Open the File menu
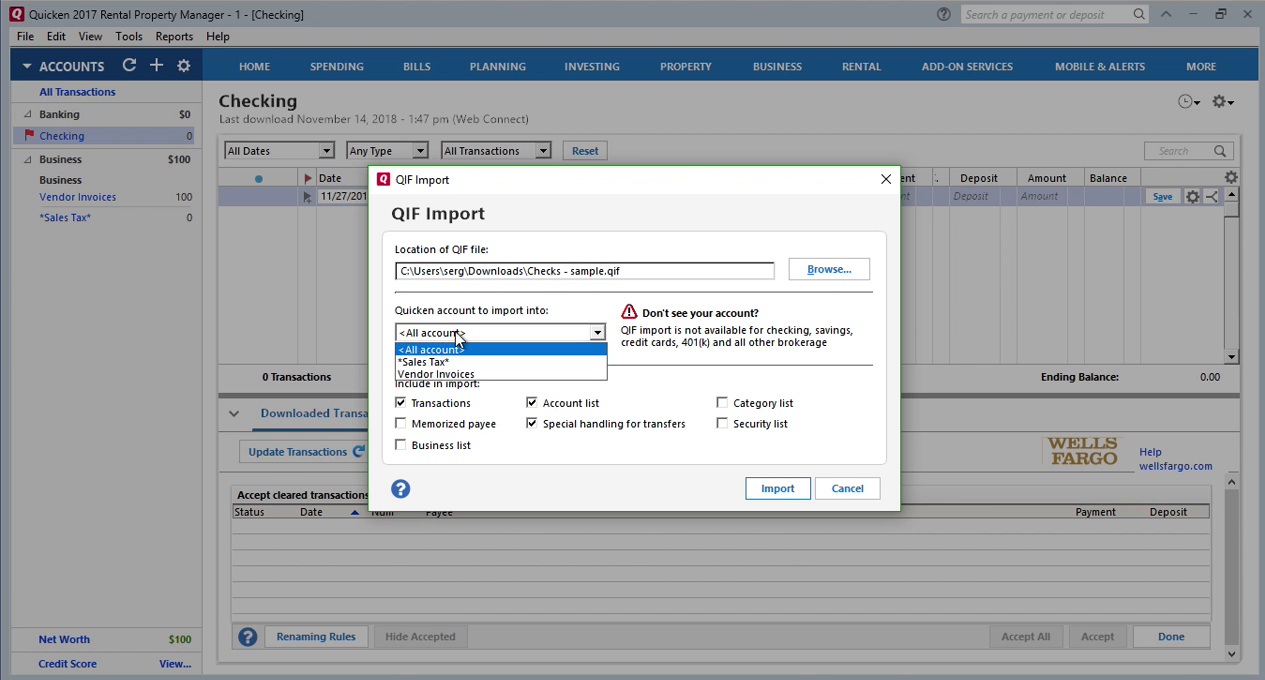Screen dimensions: 1265x680 [25, 36]
